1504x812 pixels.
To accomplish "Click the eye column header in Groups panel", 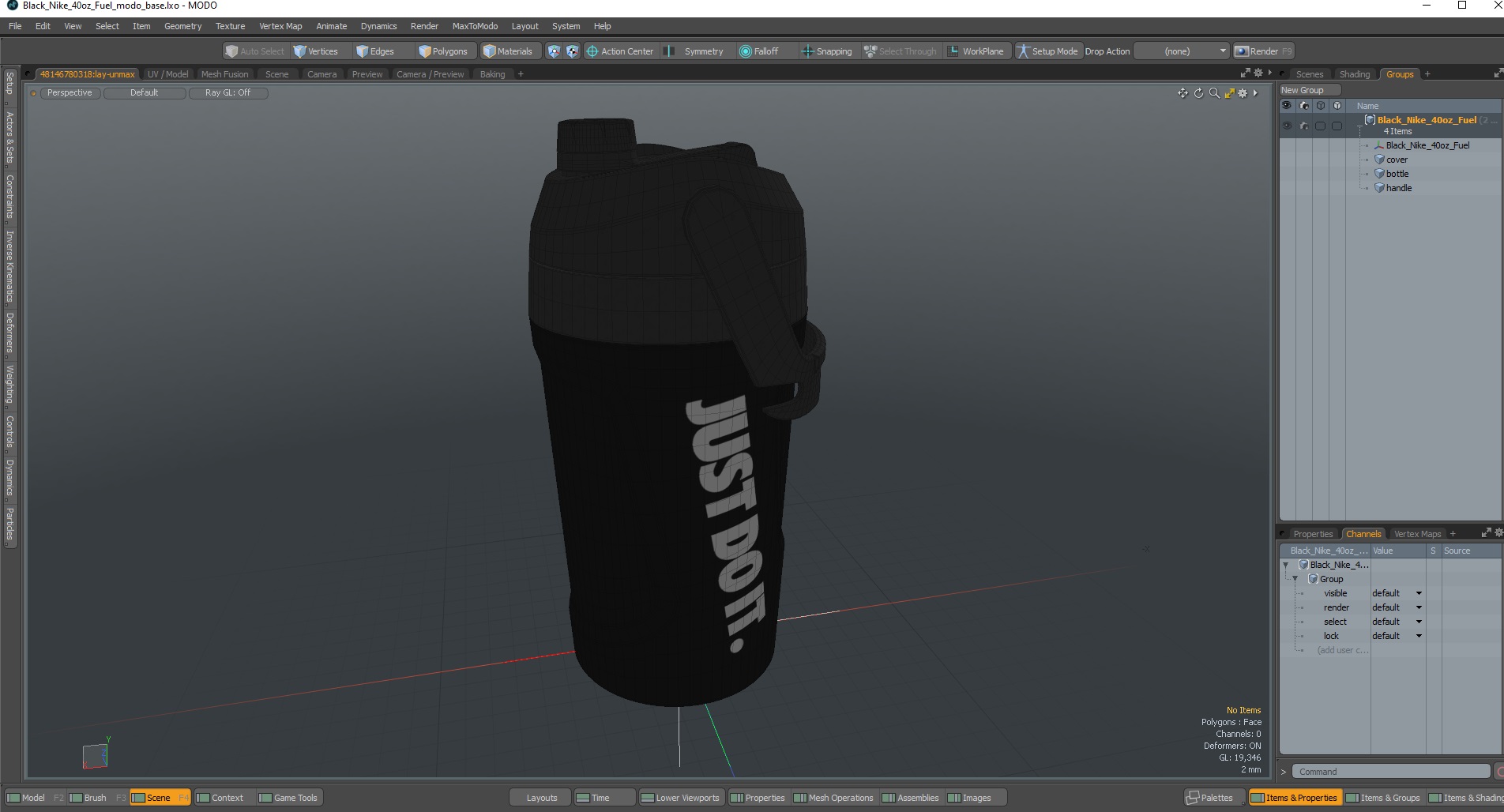I will click(x=1287, y=106).
